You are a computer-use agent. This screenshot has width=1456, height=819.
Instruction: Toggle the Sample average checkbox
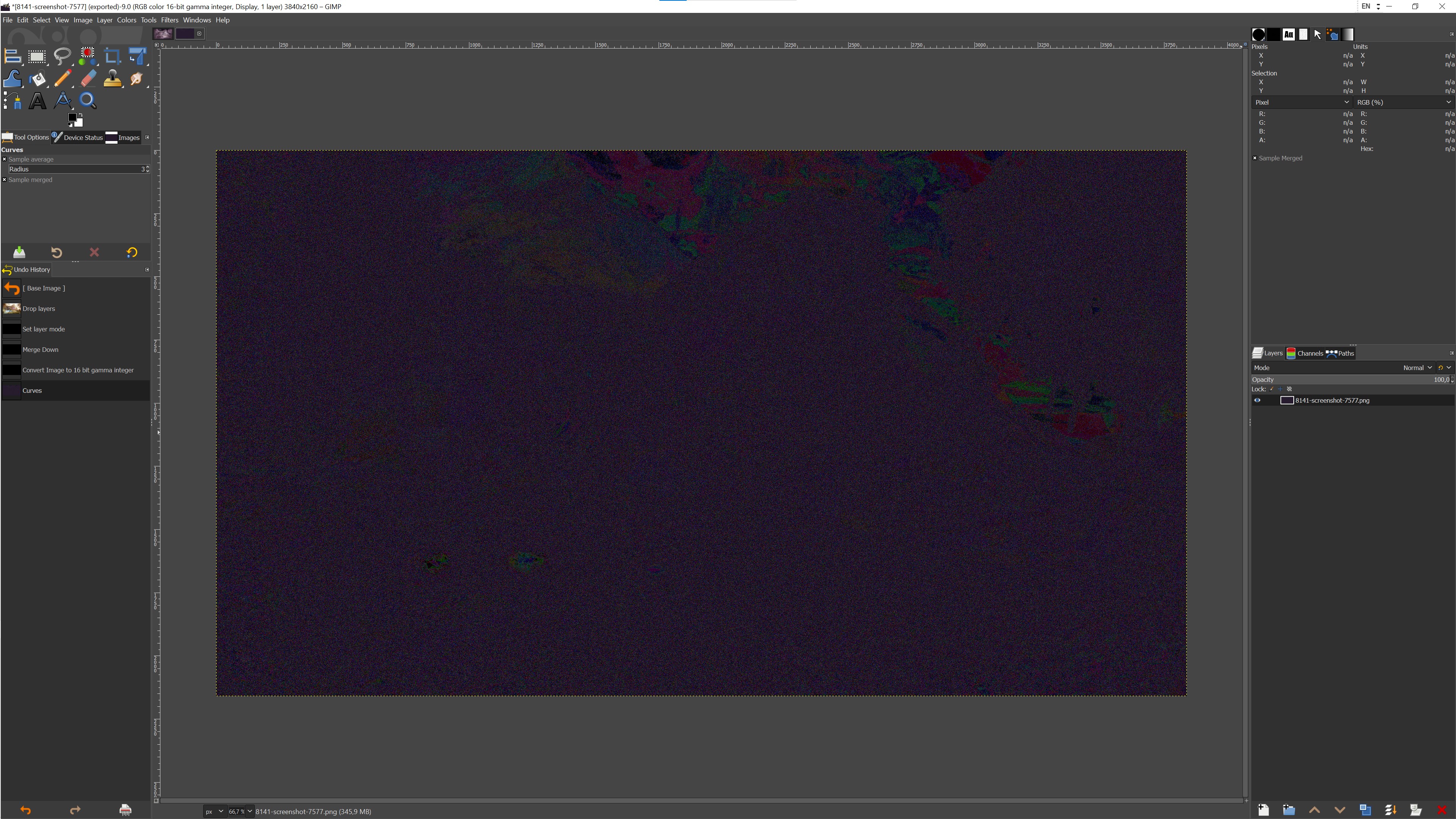5,159
